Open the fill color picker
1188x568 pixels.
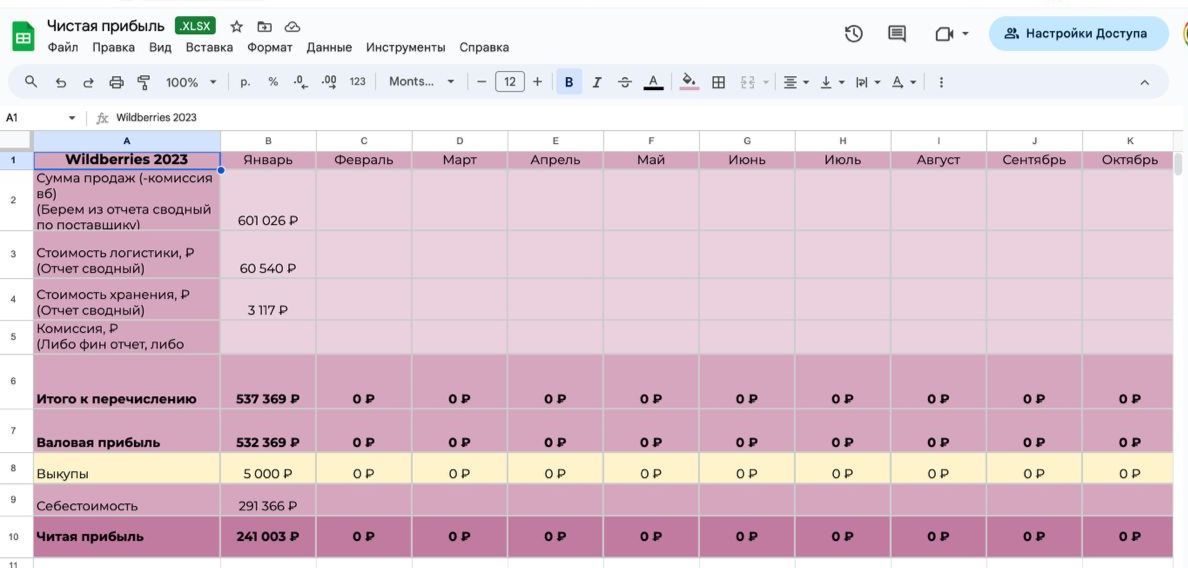tap(689, 82)
